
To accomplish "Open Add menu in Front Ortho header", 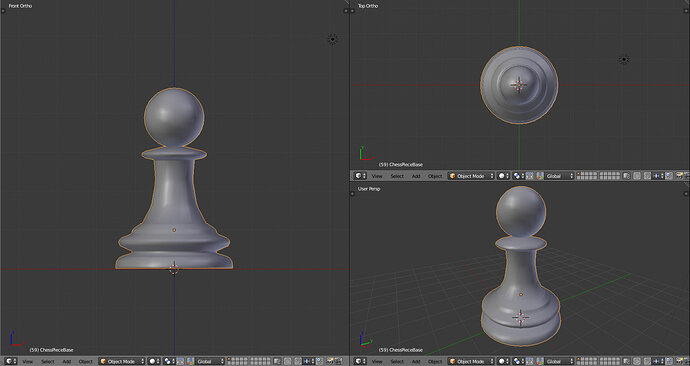I will tap(66, 361).
